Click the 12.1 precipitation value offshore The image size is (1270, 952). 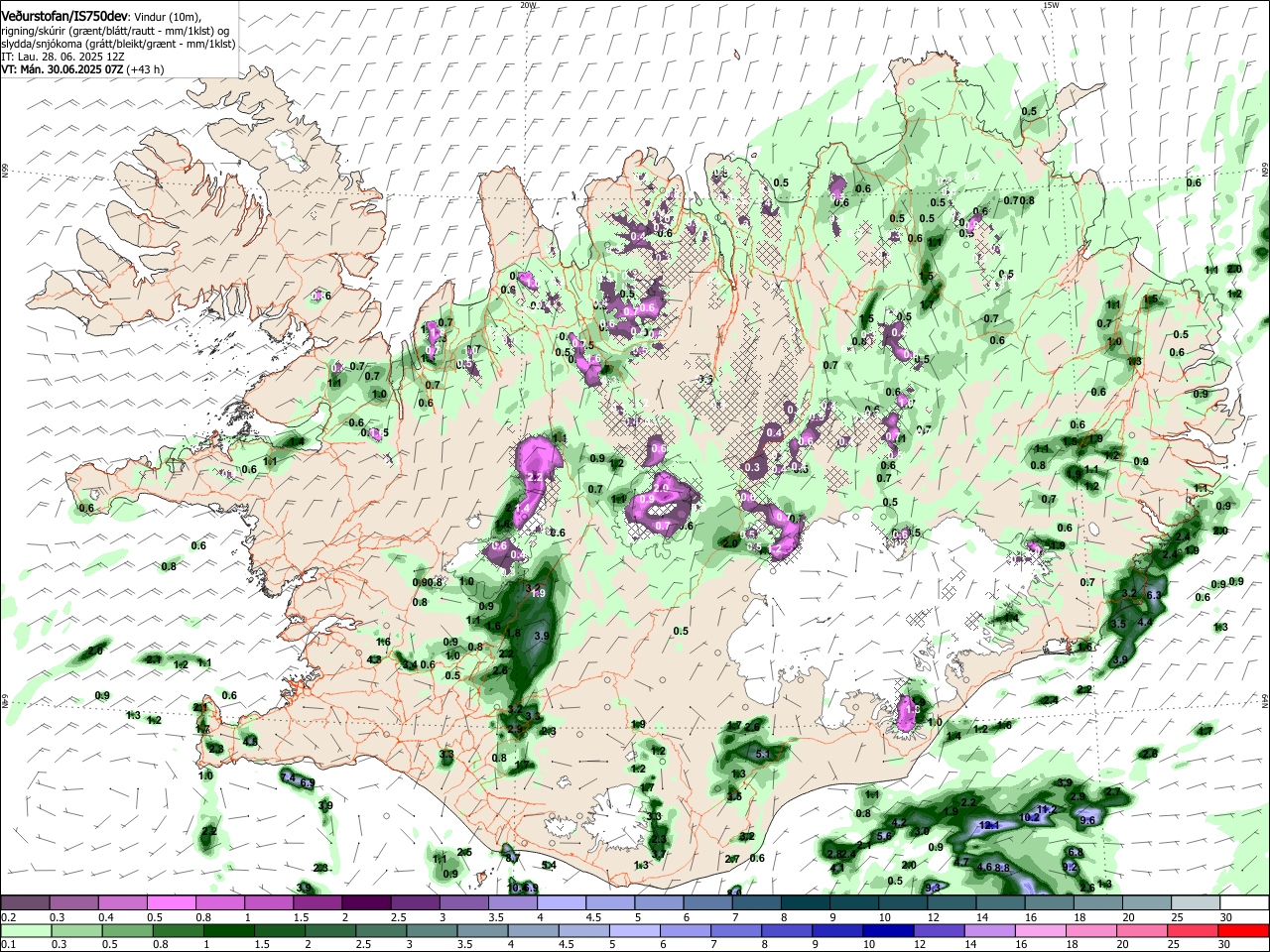pyautogui.click(x=988, y=825)
